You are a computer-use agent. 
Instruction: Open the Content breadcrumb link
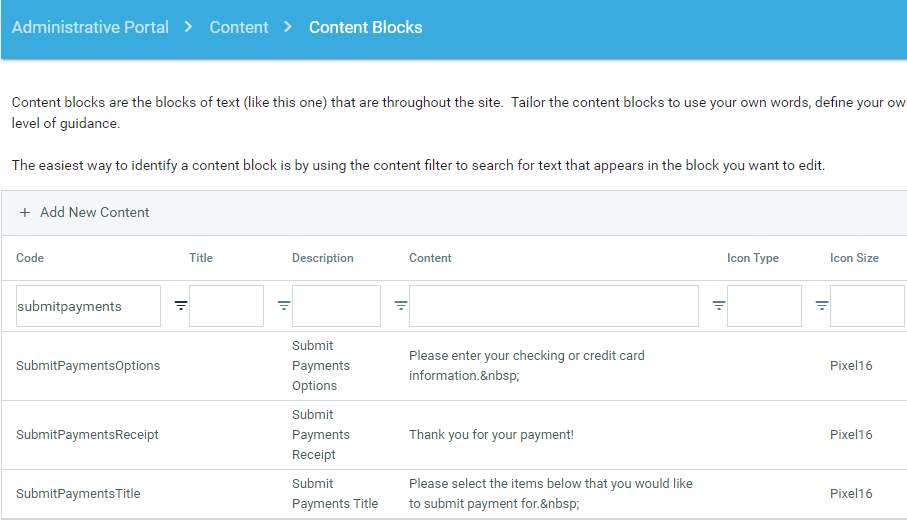click(x=239, y=27)
